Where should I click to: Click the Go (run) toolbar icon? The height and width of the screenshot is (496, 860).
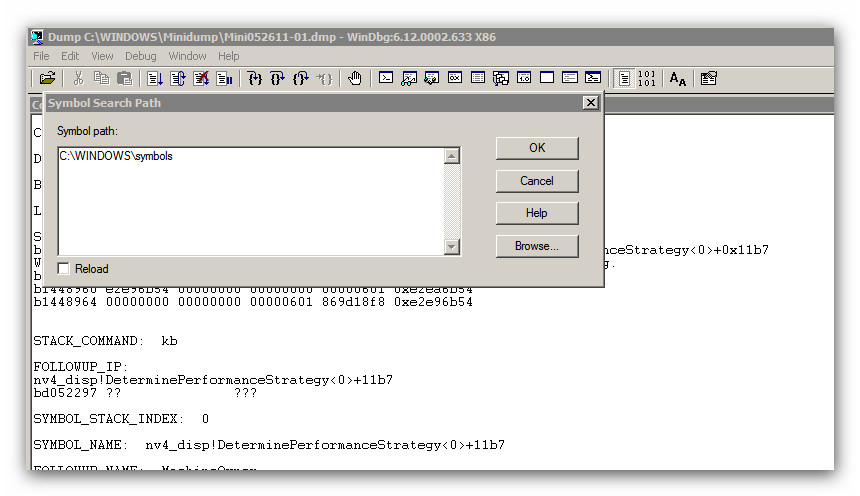155,78
